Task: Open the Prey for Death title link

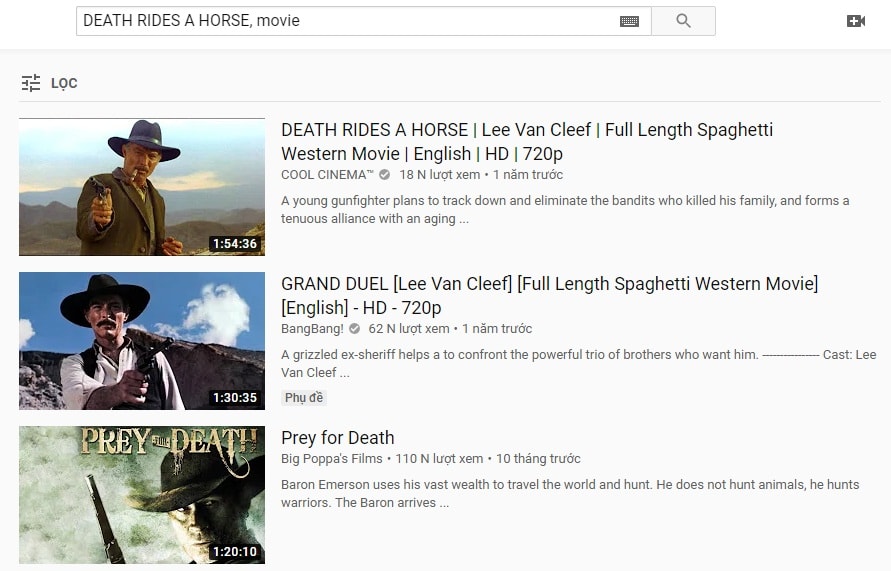Action: coord(338,437)
